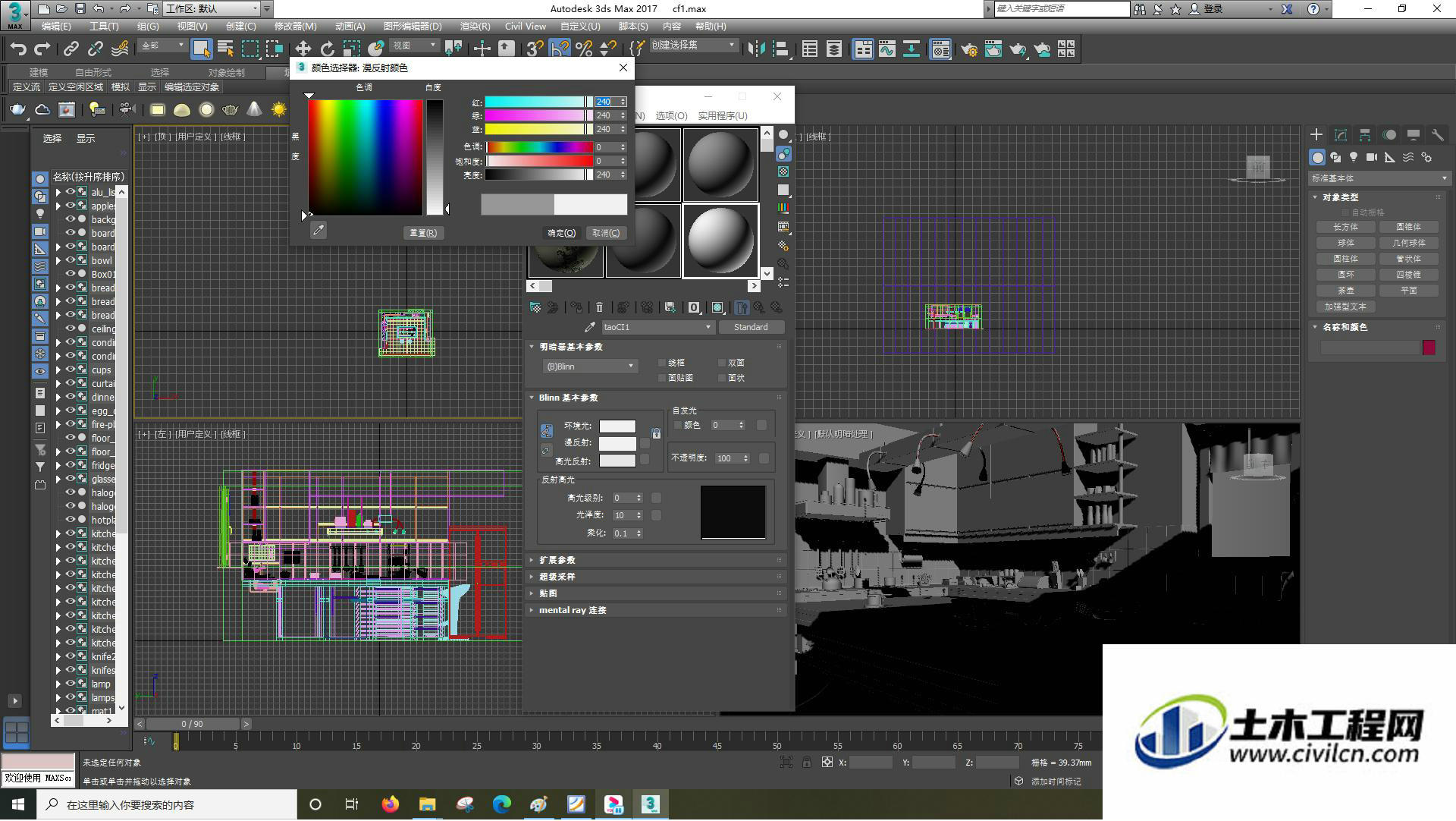Enable the self-illumination 颜色 checkbox
1456x821 pixels.
tap(678, 426)
